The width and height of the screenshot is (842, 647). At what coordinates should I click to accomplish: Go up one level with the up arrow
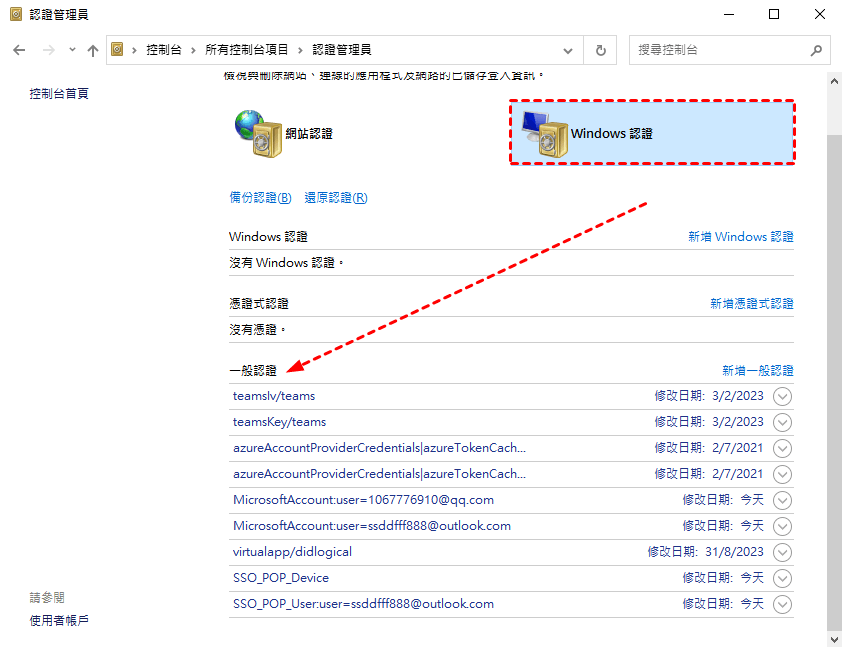pos(93,50)
